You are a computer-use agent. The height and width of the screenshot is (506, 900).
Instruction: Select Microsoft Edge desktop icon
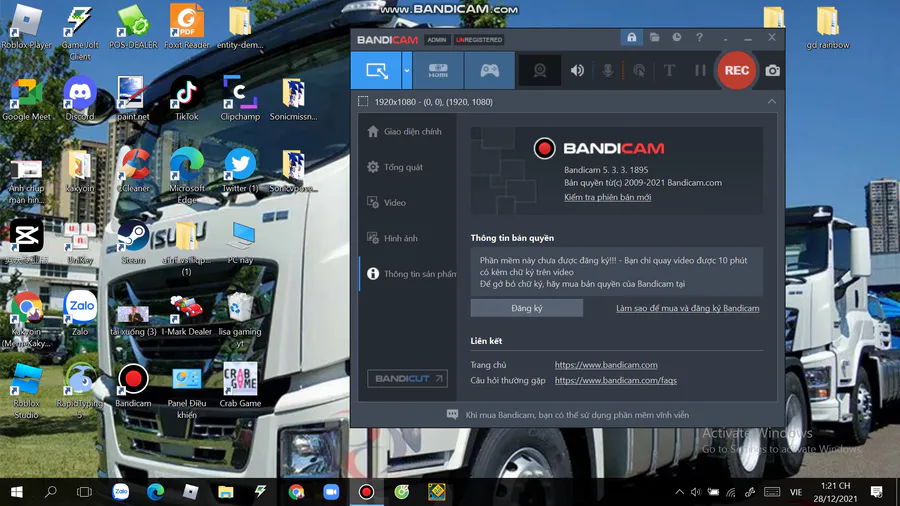click(x=187, y=176)
